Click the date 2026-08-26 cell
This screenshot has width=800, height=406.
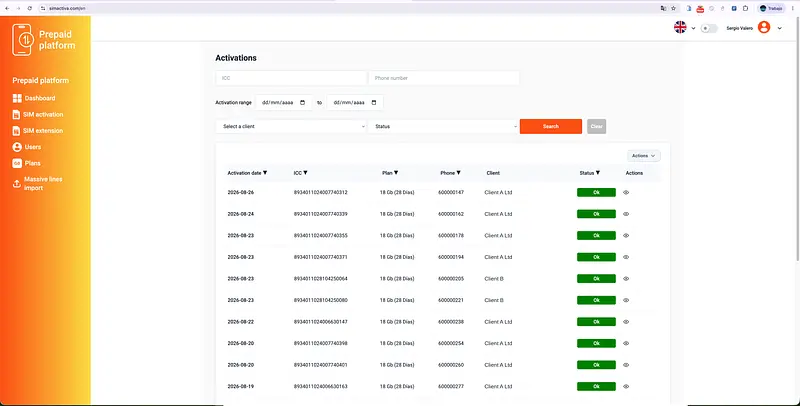click(240, 193)
